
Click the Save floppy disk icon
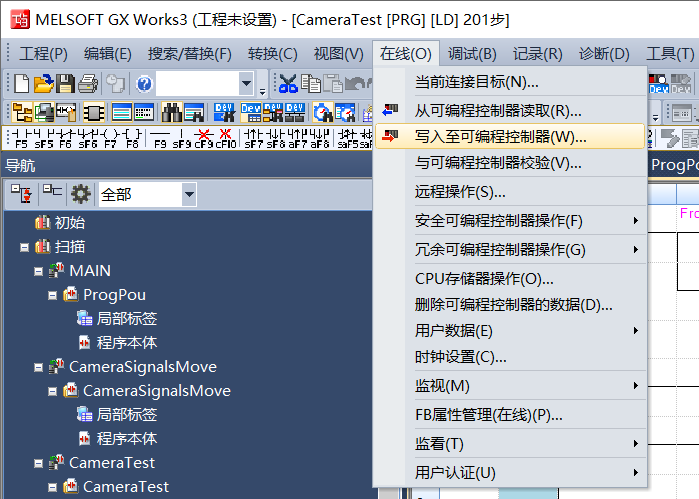pyautogui.click(x=65, y=83)
